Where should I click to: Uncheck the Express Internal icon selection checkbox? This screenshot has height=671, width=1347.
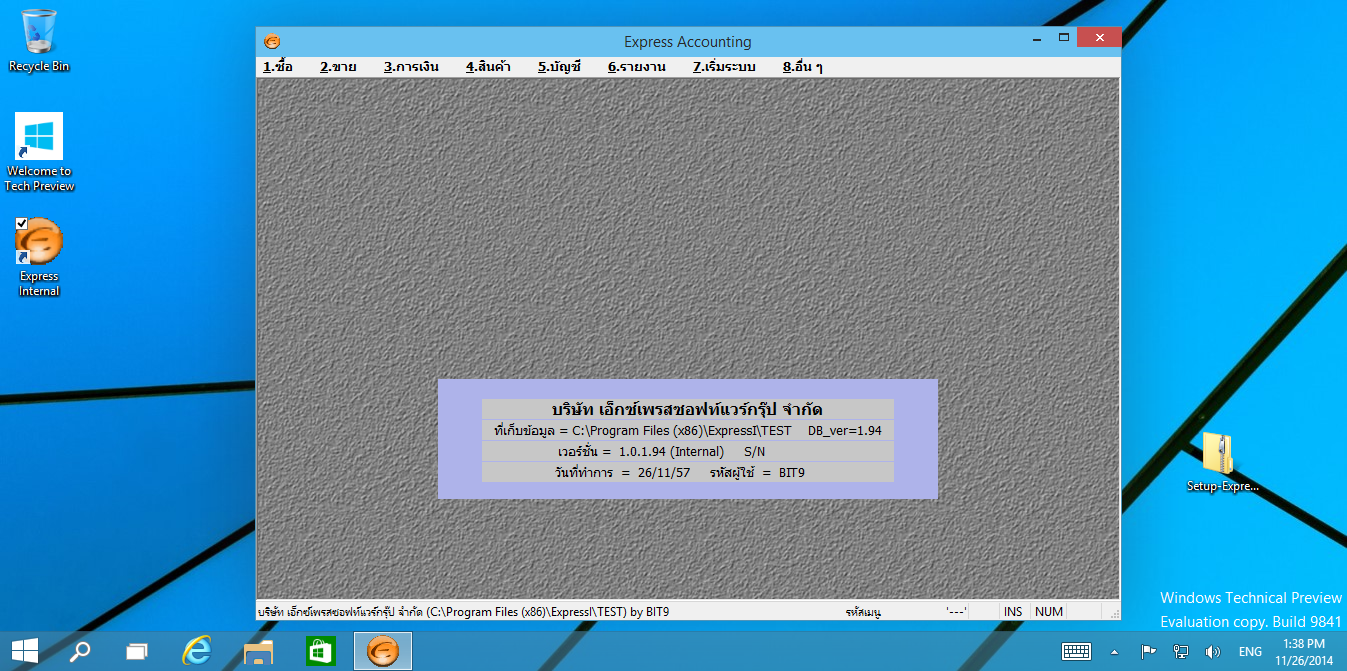pos(22,222)
